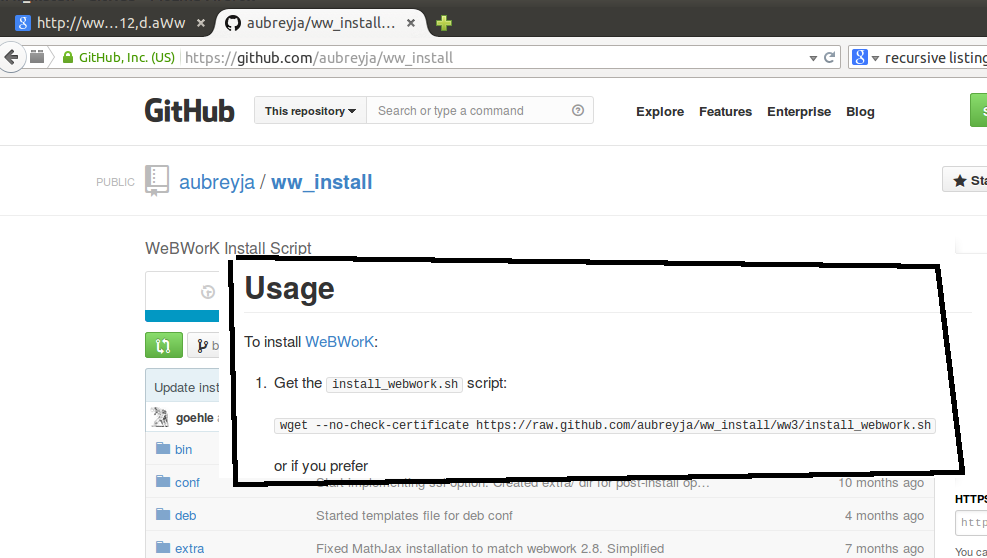Go back with the browser back arrow
The image size is (987, 558).
(x=11, y=57)
